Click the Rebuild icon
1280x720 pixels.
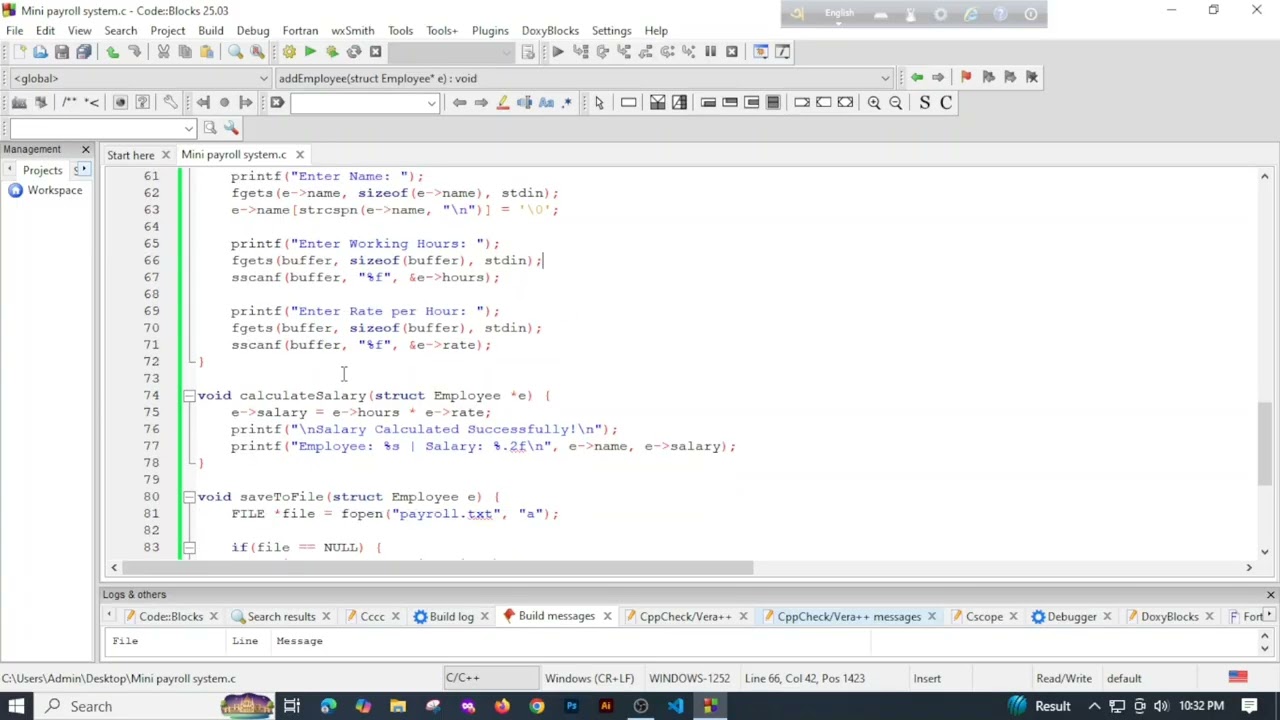[x=353, y=52]
